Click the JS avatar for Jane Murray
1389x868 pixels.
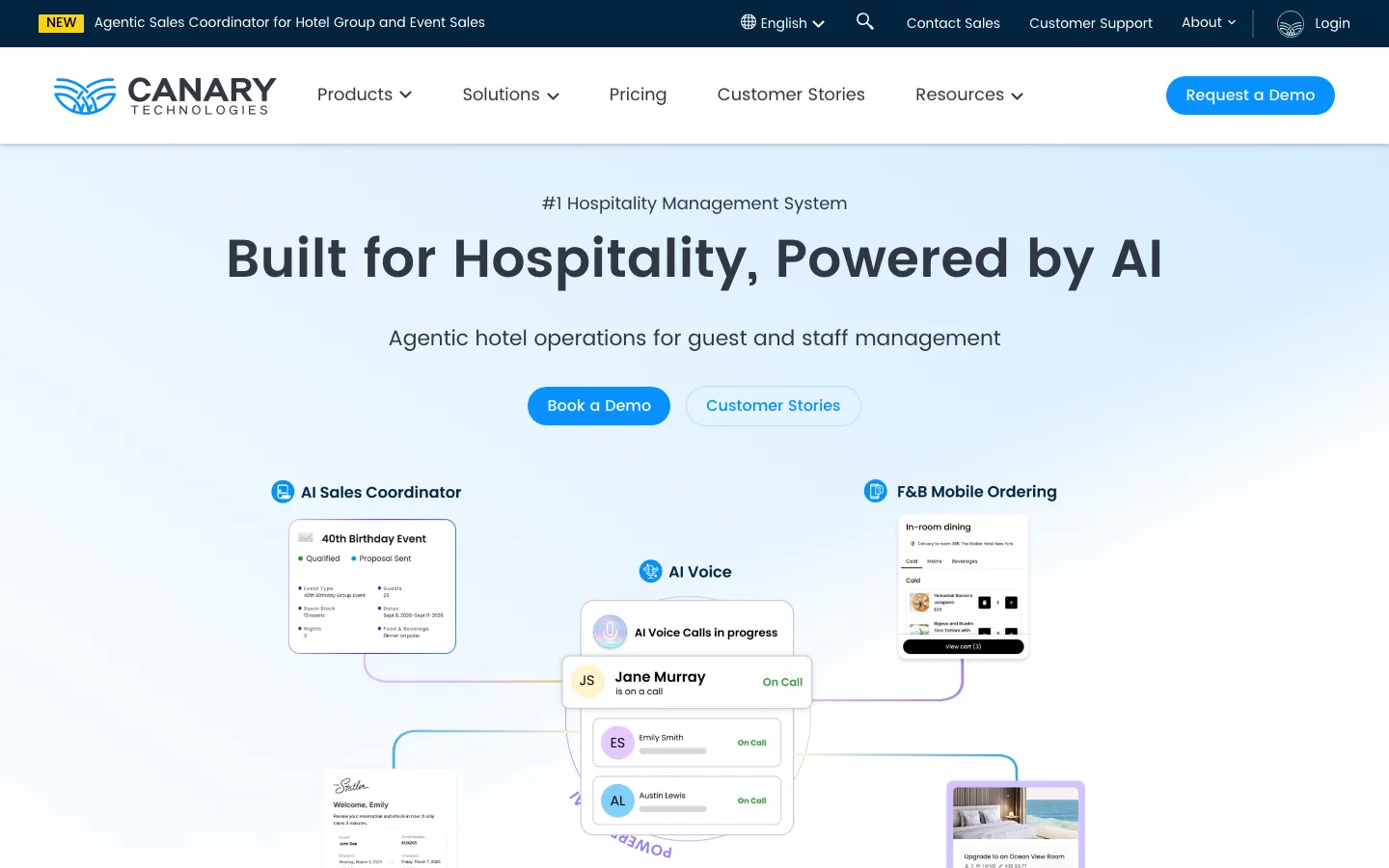pos(587,681)
